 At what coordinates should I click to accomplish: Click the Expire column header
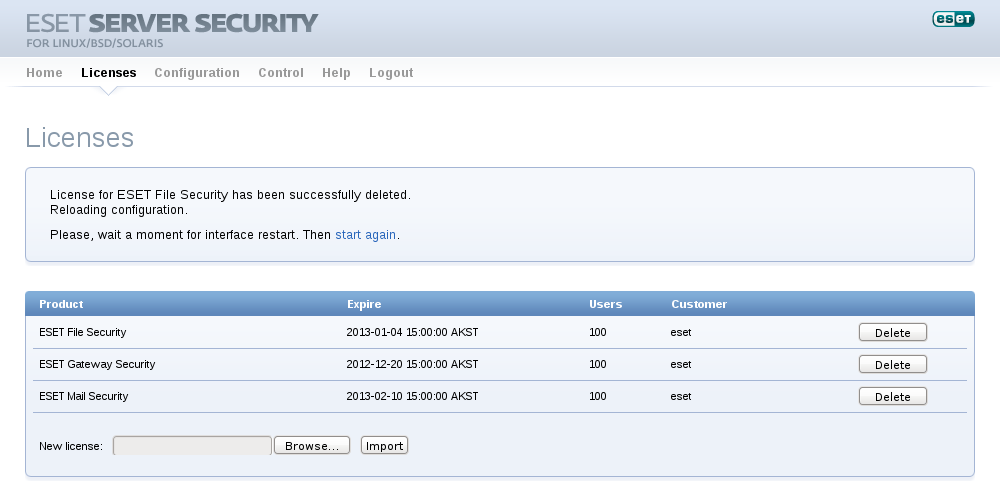(x=364, y=304)
